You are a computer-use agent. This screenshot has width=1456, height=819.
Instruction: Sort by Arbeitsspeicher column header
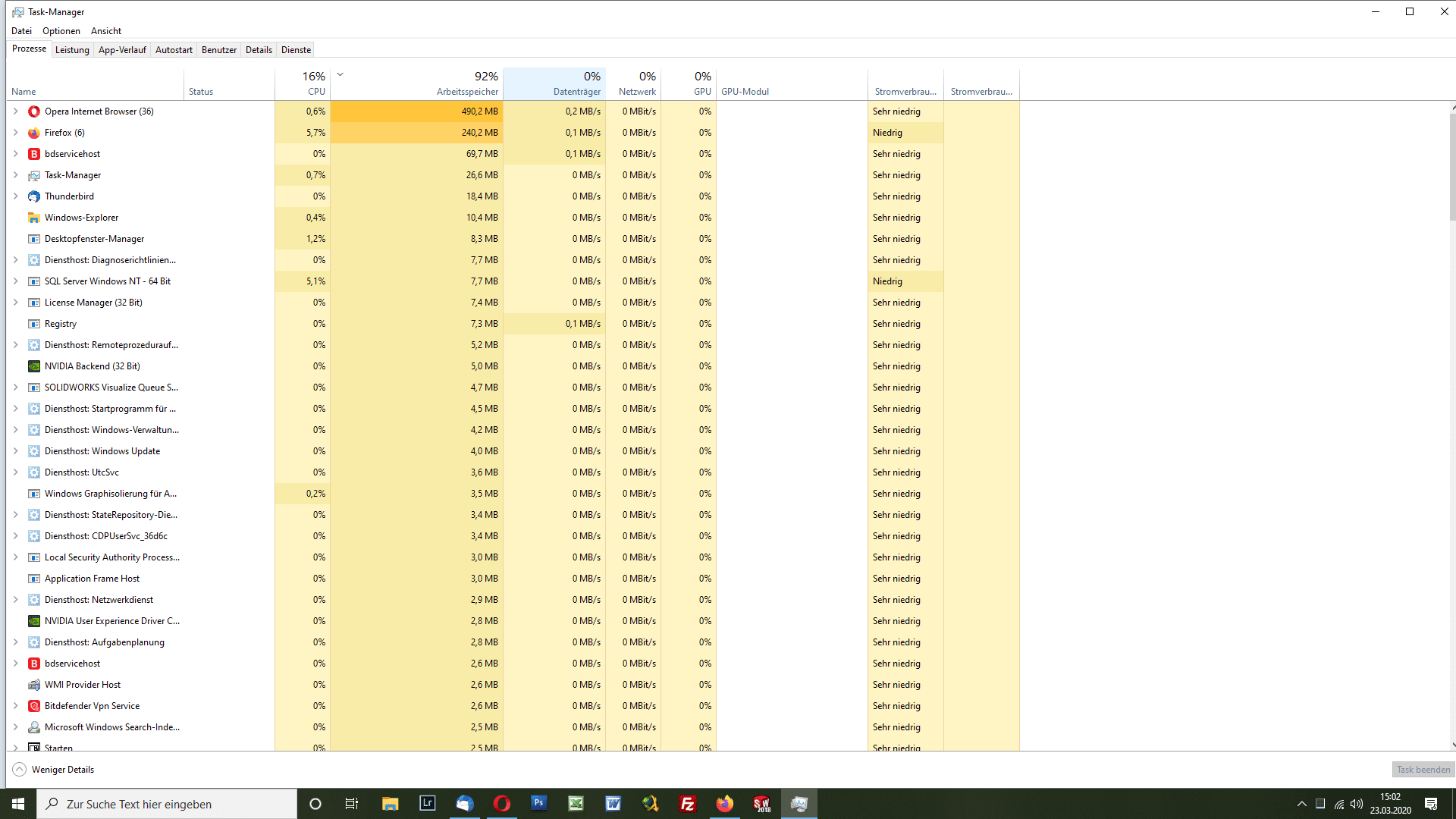pos(466,91)
